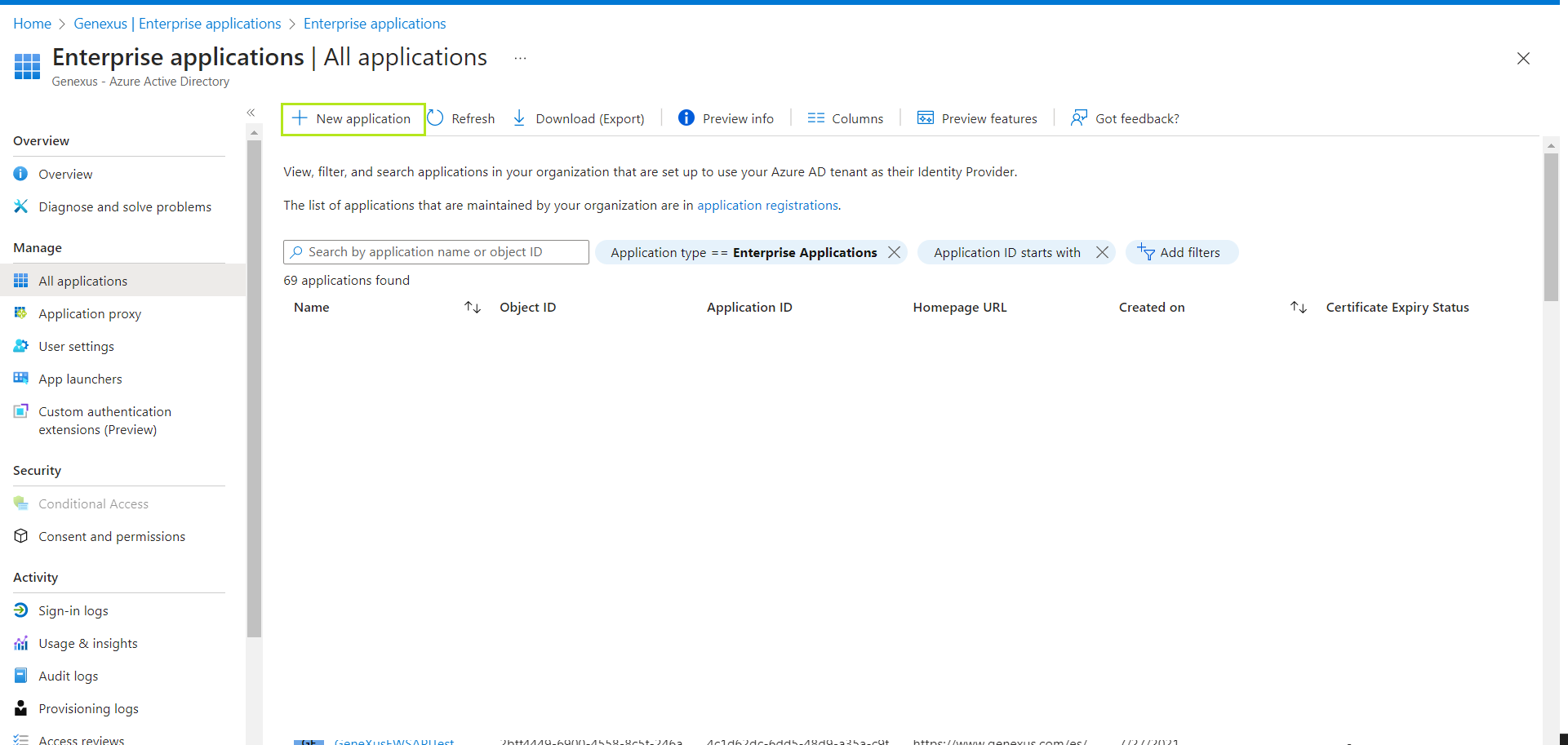1568x745 pixels.
Task: Open Diagnose and solve problems
Action: (x=125, y=207)
